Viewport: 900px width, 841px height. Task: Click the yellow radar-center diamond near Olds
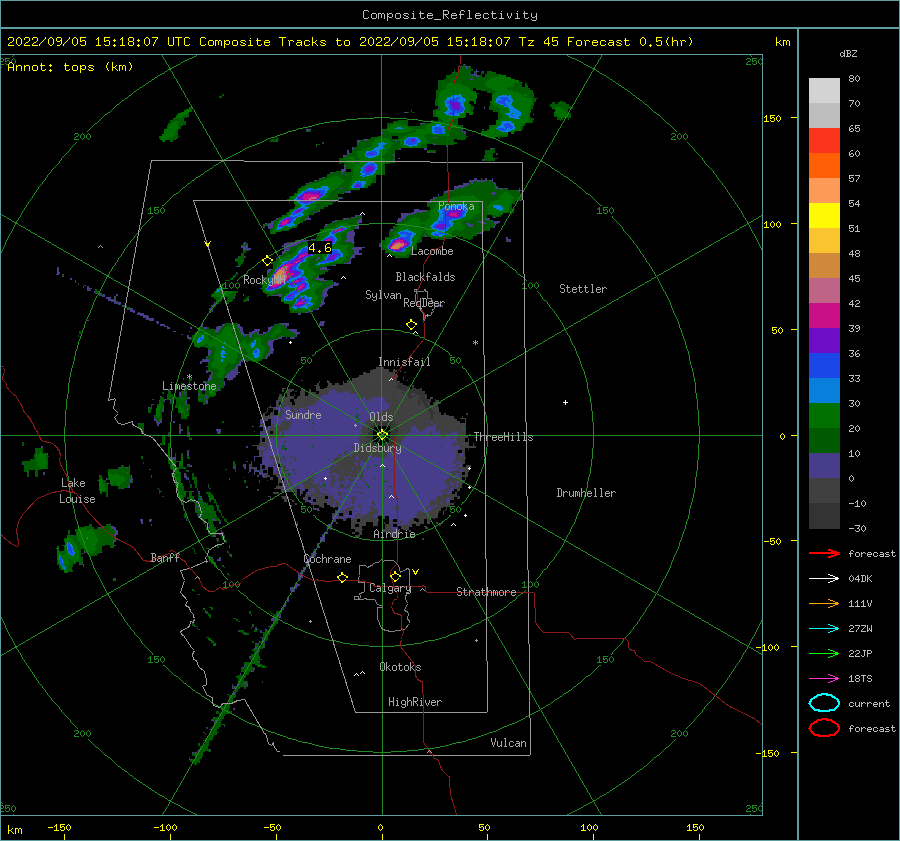click(382, 435)
